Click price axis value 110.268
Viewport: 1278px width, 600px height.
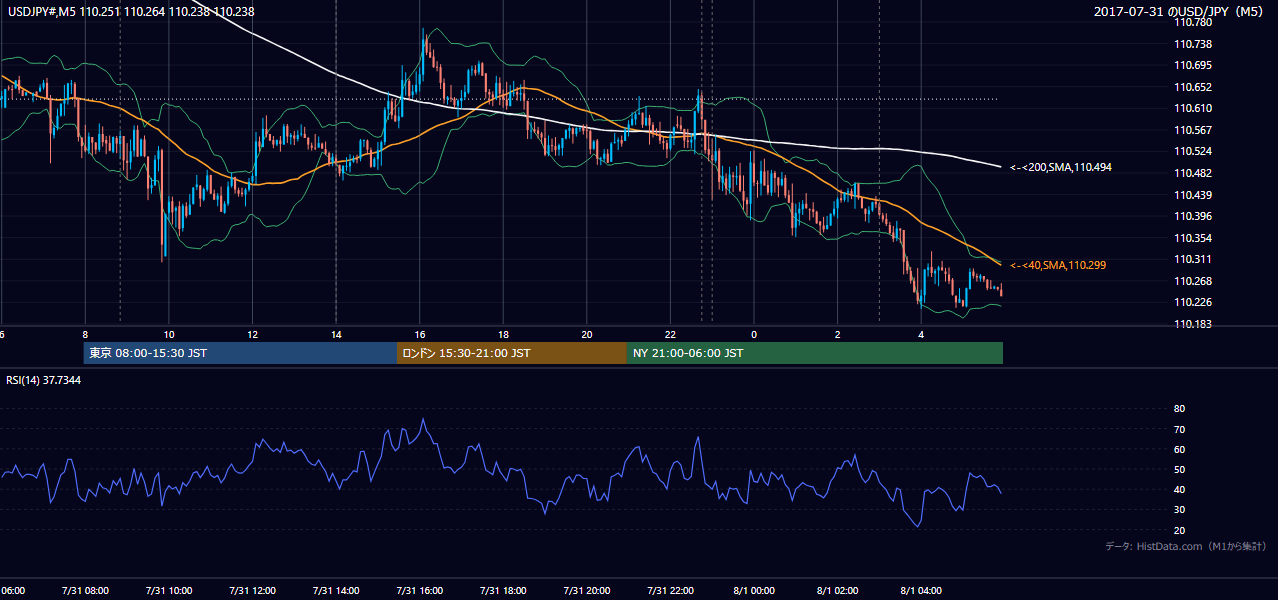(1192, 281)
